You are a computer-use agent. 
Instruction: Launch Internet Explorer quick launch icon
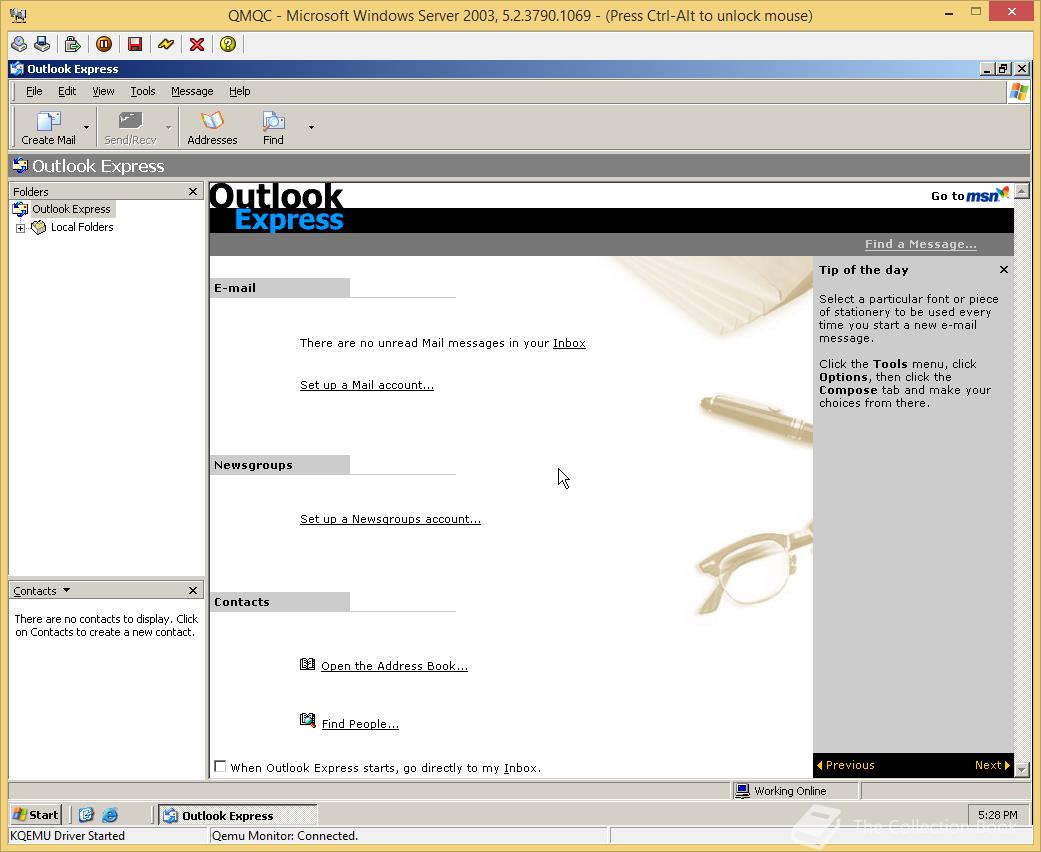(x=110, y=815)
